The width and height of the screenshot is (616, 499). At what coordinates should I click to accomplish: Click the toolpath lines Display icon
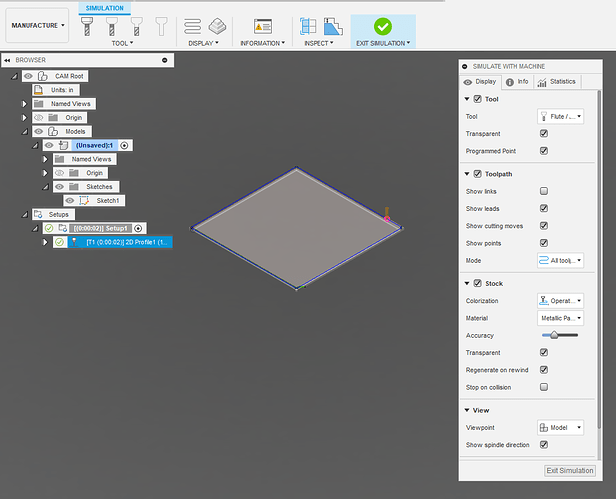(192, 27)
